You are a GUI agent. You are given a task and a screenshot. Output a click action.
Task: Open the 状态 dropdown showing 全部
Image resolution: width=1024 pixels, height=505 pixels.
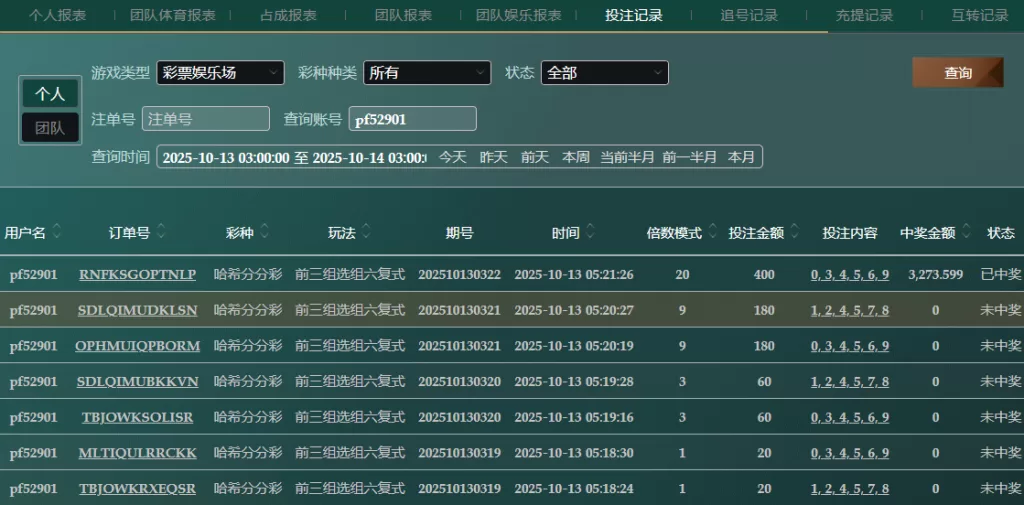604,73
